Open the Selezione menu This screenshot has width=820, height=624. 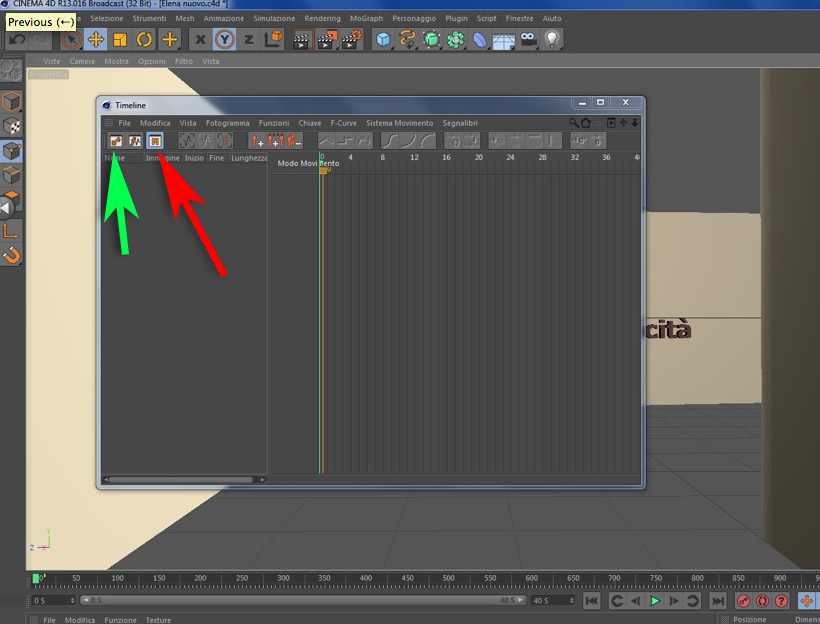(107, 18)
